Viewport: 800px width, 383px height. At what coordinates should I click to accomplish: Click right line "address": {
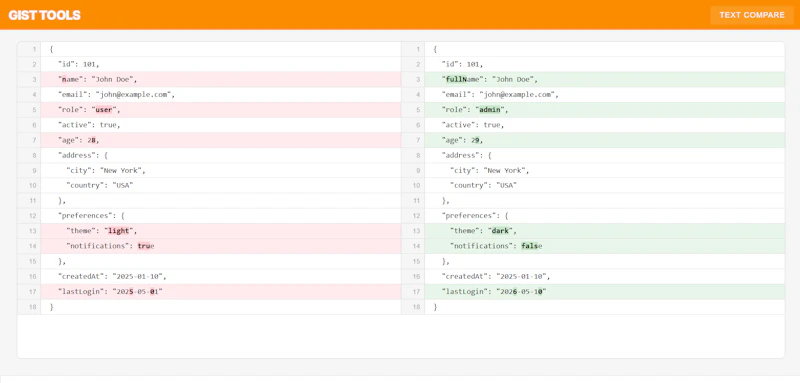click(605, 155)
